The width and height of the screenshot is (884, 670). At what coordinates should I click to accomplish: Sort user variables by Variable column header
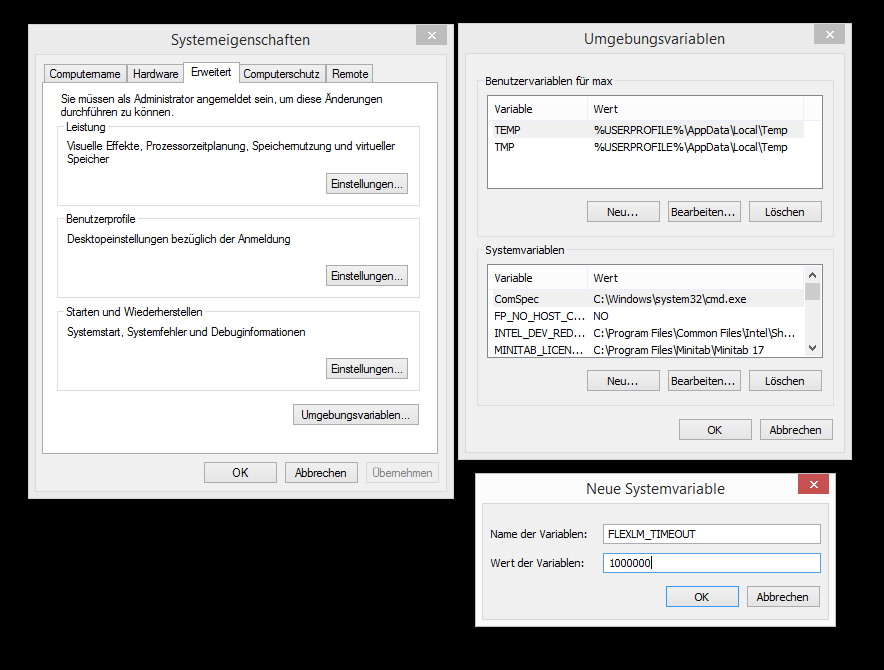(x=538, y=109)
